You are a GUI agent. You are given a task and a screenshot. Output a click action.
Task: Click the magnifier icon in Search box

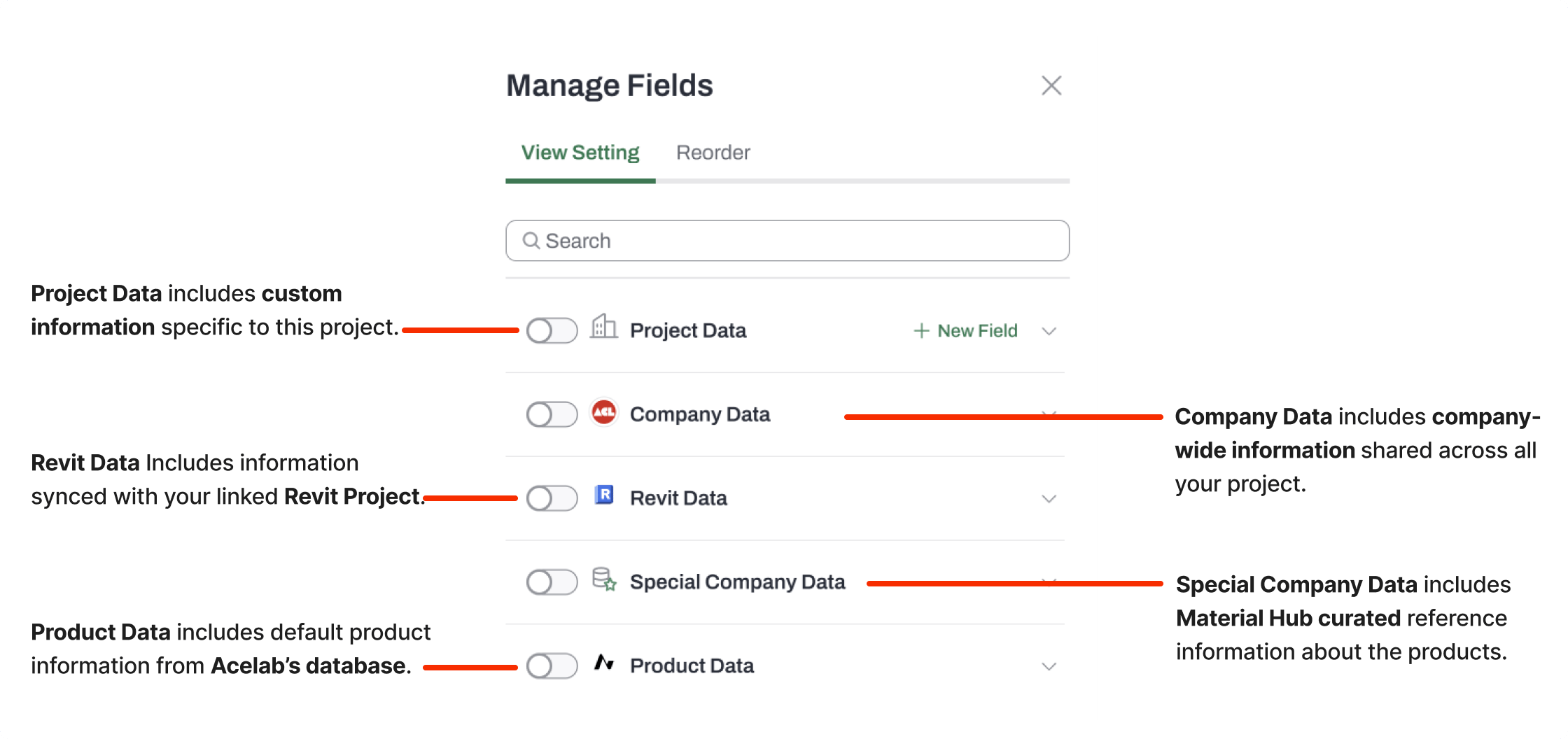531,241
